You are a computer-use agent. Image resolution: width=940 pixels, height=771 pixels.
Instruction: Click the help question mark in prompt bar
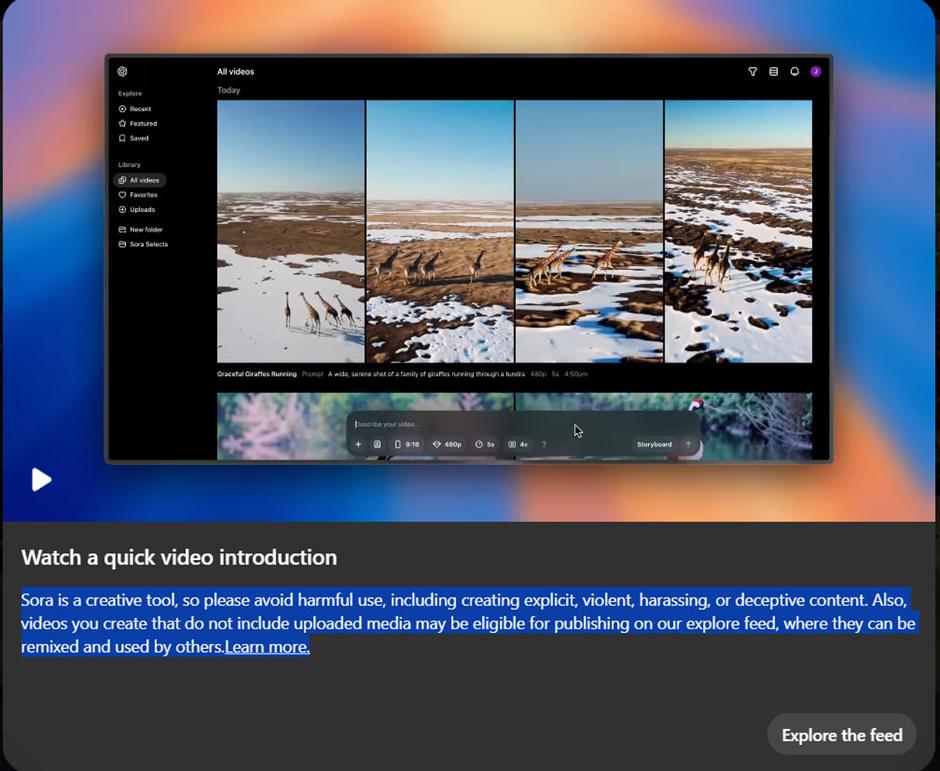click(x=543, y=444)
